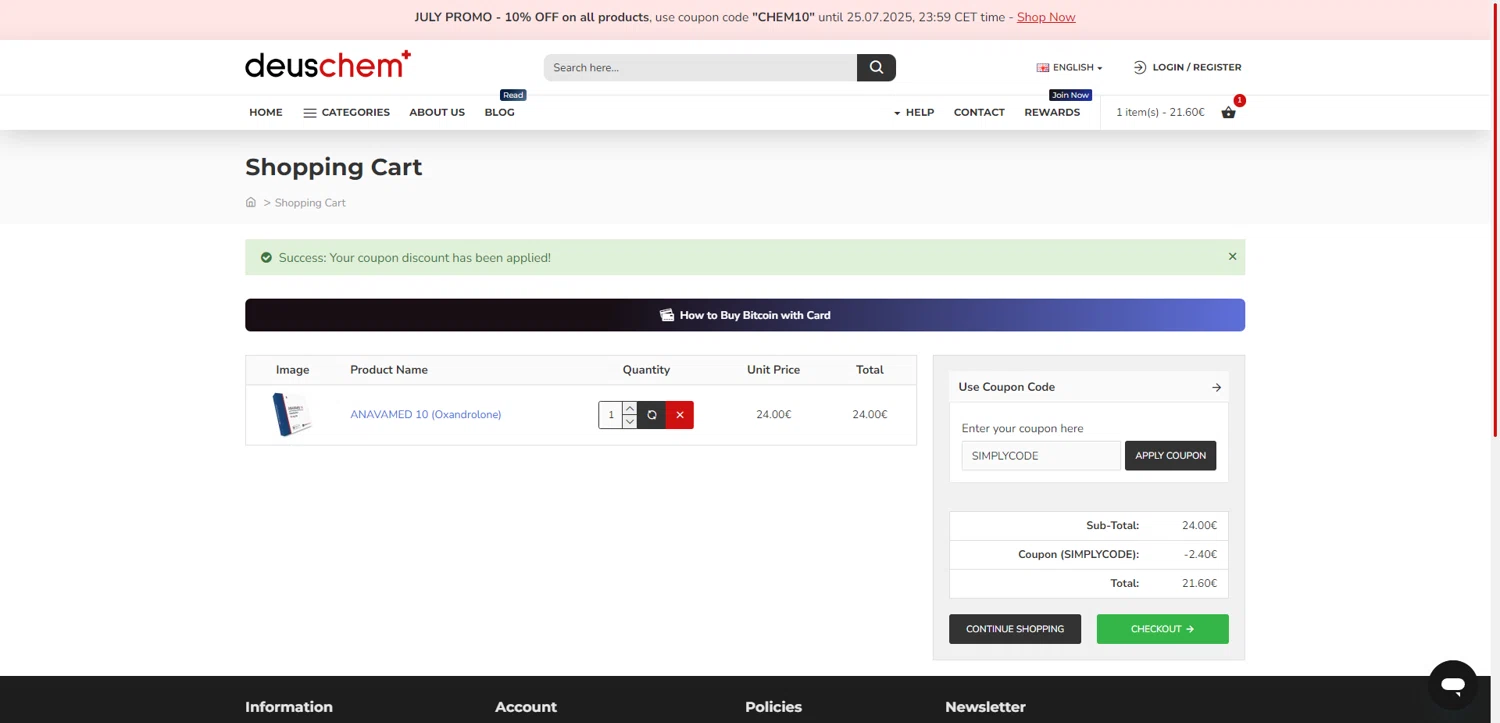This screenshot has width=1500, height=723.
Task: Refresh ANAVAMED quantity with update icon
Action: [652, 415]
